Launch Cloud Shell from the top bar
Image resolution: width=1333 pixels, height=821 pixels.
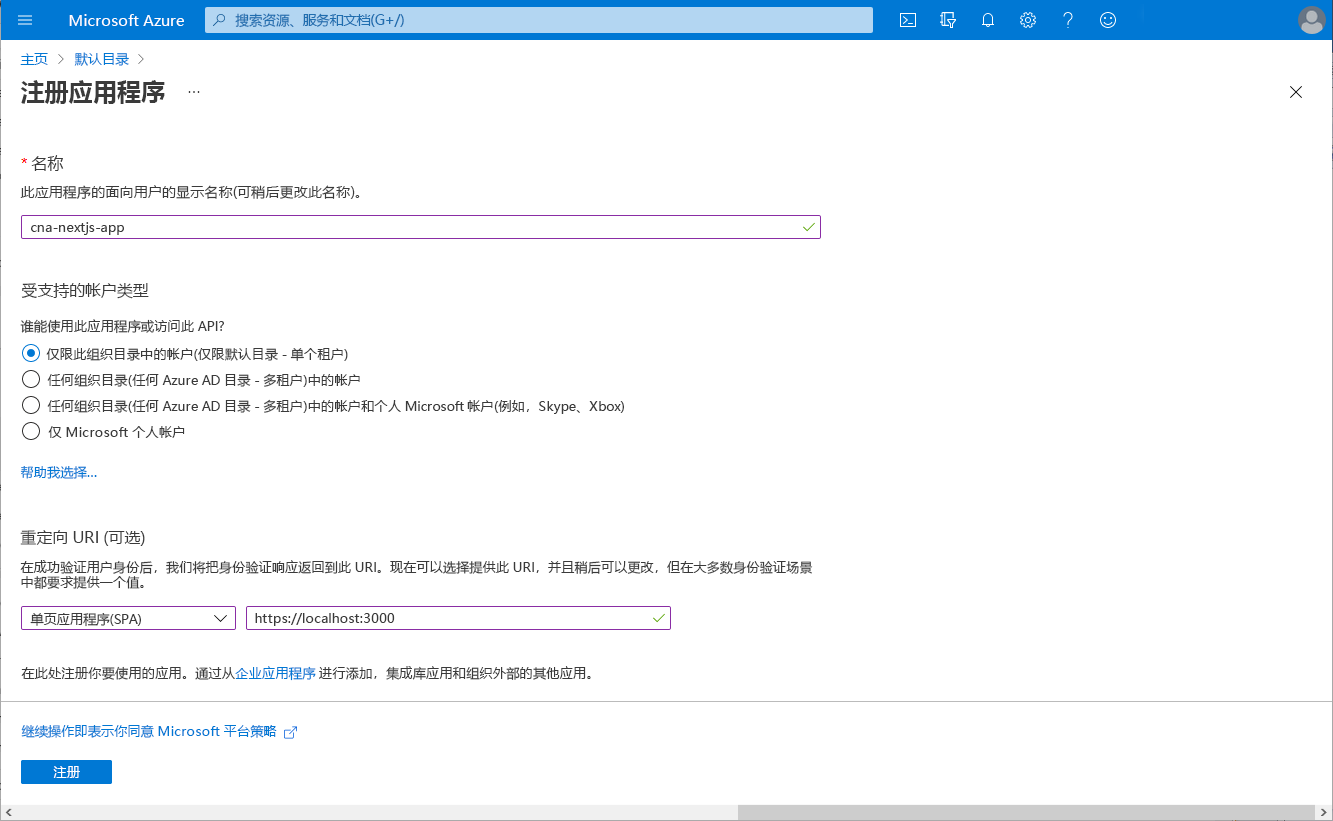(x=908, y=20)
